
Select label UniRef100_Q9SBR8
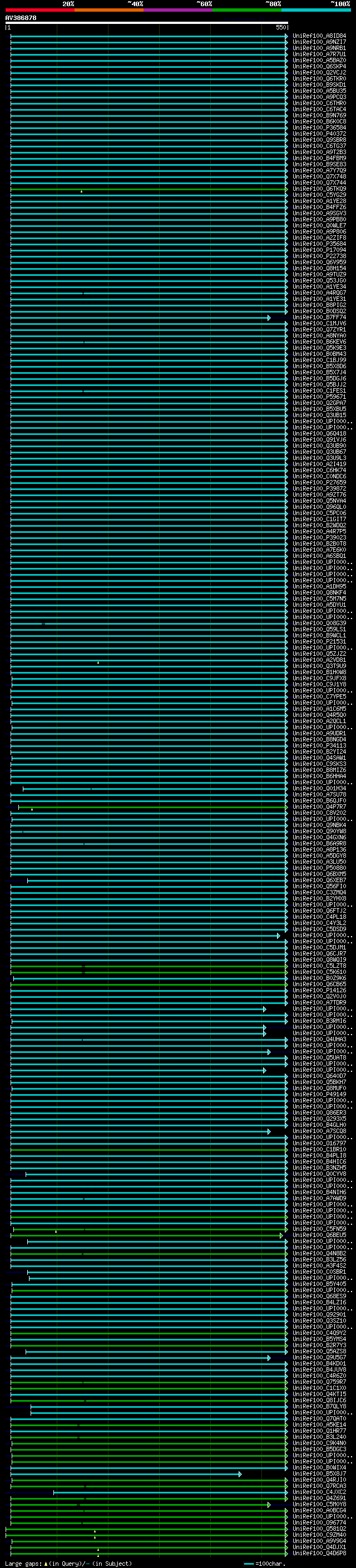coord(319,140)
